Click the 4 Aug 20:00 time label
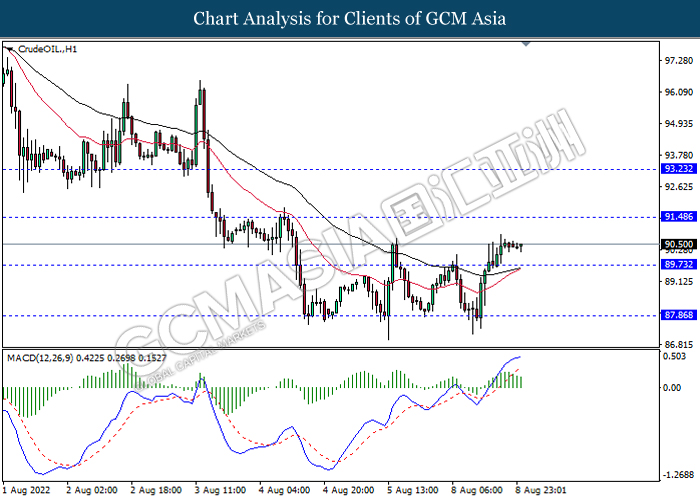Image resolution: width=700 pixels, height=500 pixels. tap(349, 490)
